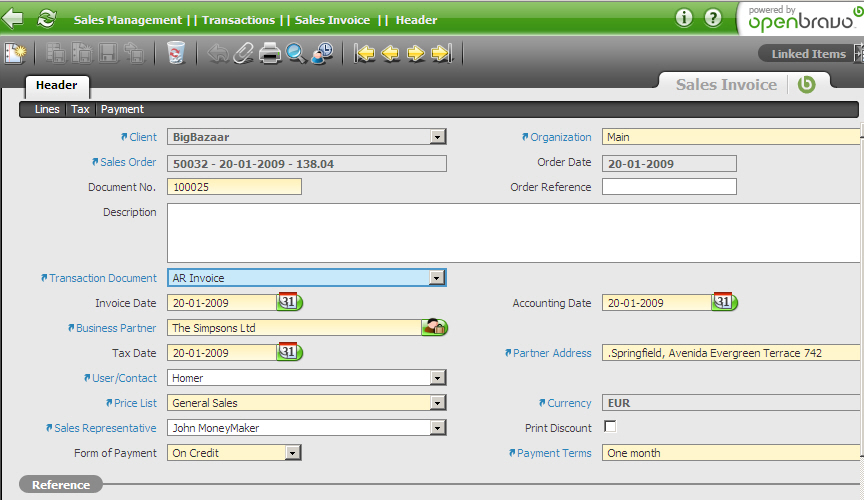Image resolution: width=864 pixels, height=500 pixels.
Task: Click the Tax Date field
Action: pyautogui.click(x=222, y=353)
